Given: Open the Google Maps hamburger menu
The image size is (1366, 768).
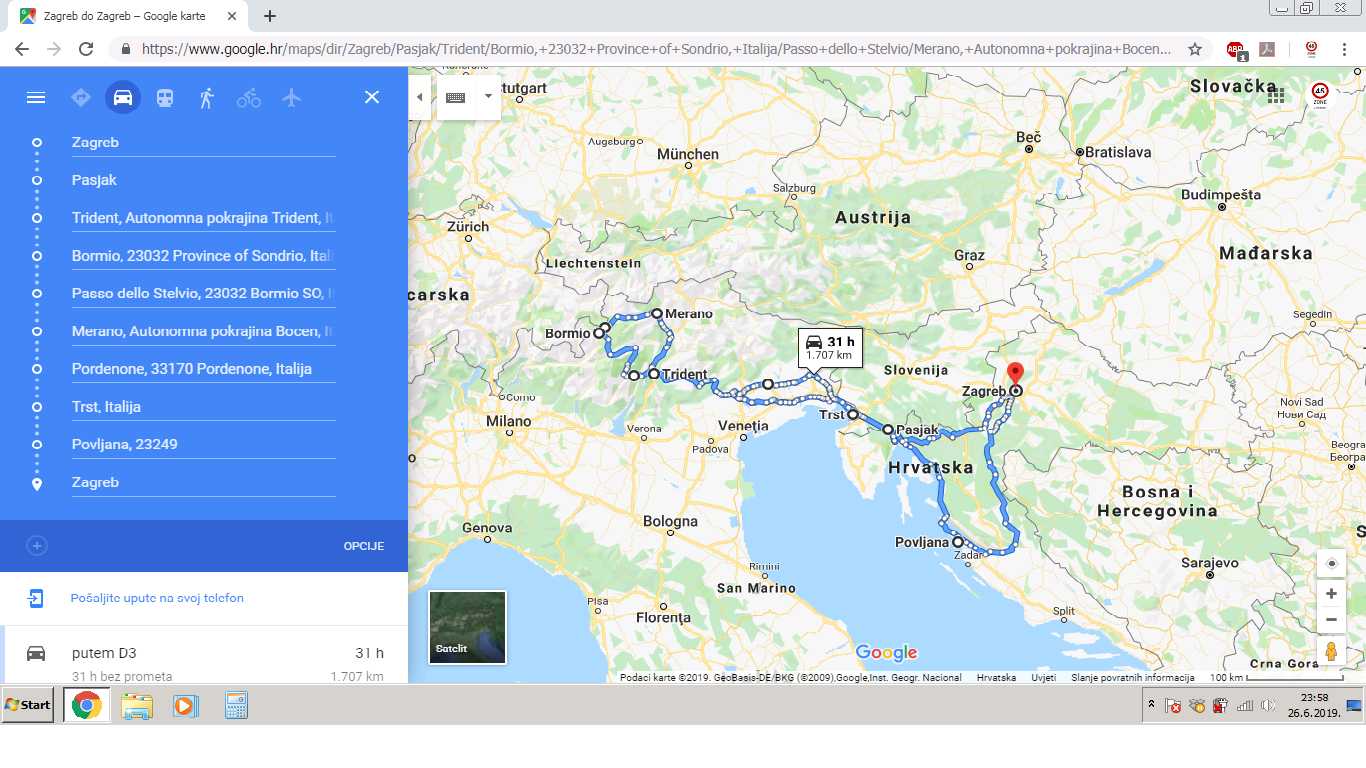Looking at the screenshot, I should pos(36,97).
